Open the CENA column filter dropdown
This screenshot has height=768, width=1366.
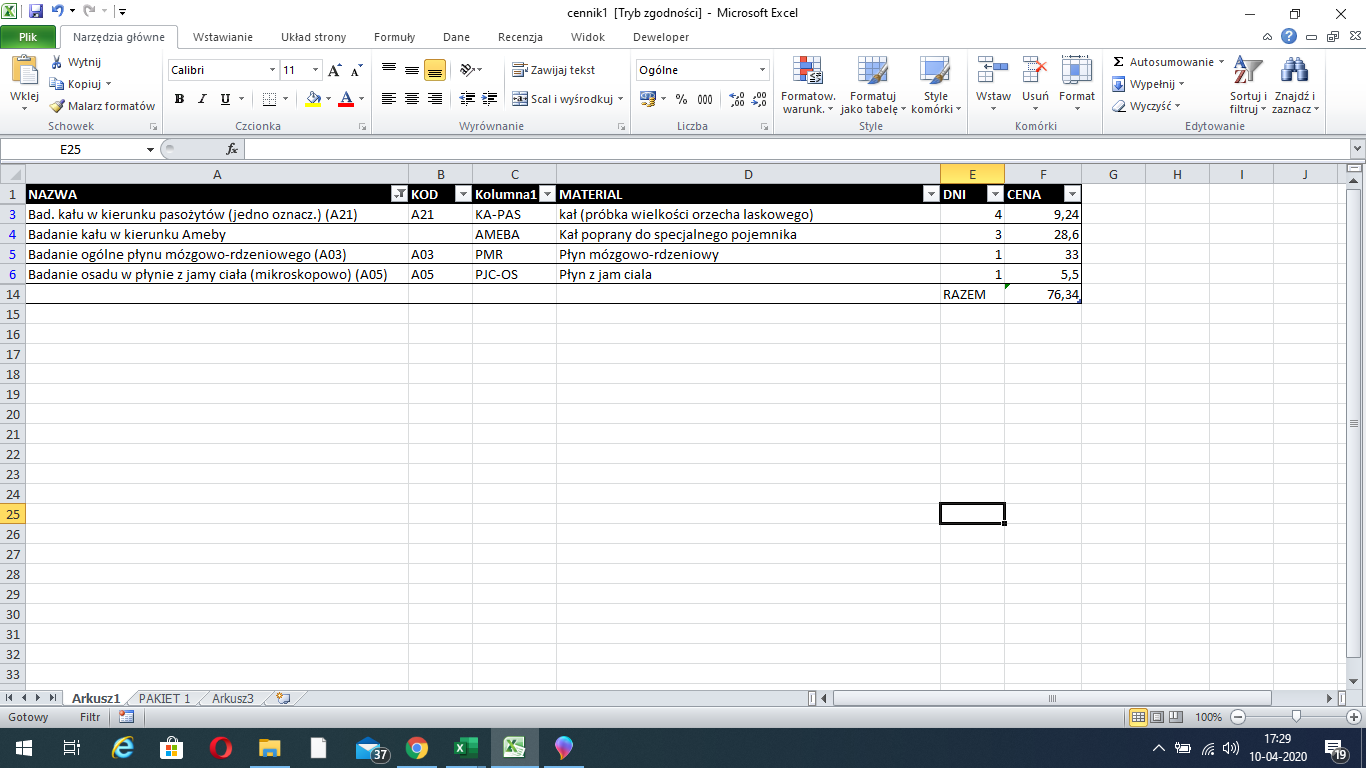[x=1072, y=195]
